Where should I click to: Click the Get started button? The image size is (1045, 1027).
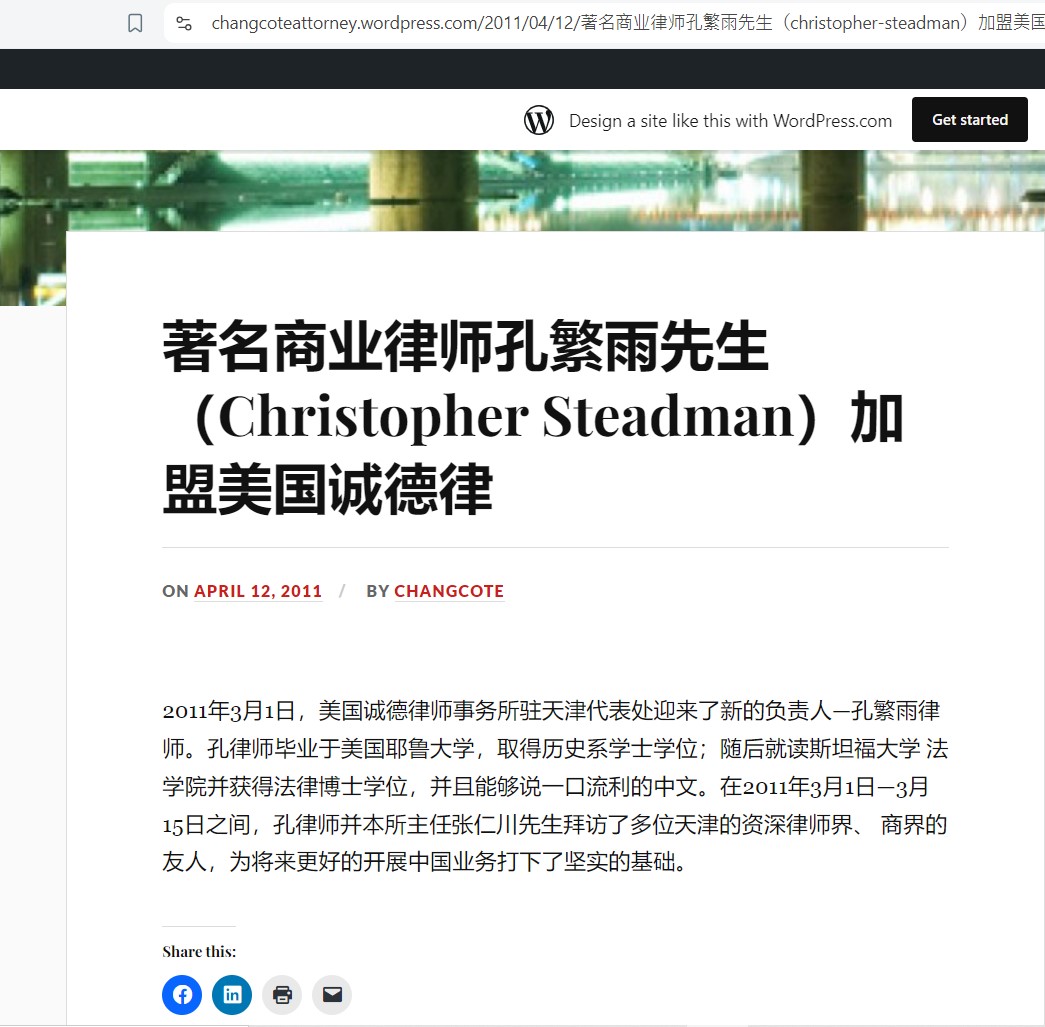(x=970, y=120)
